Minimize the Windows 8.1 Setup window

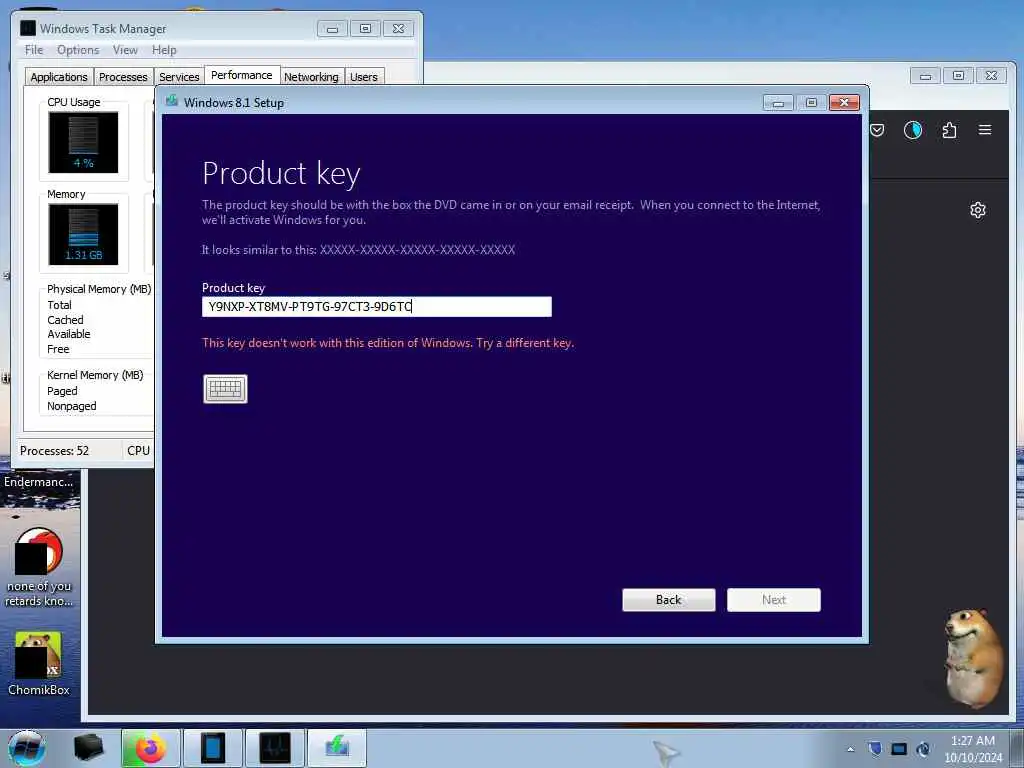pos(778,103)
